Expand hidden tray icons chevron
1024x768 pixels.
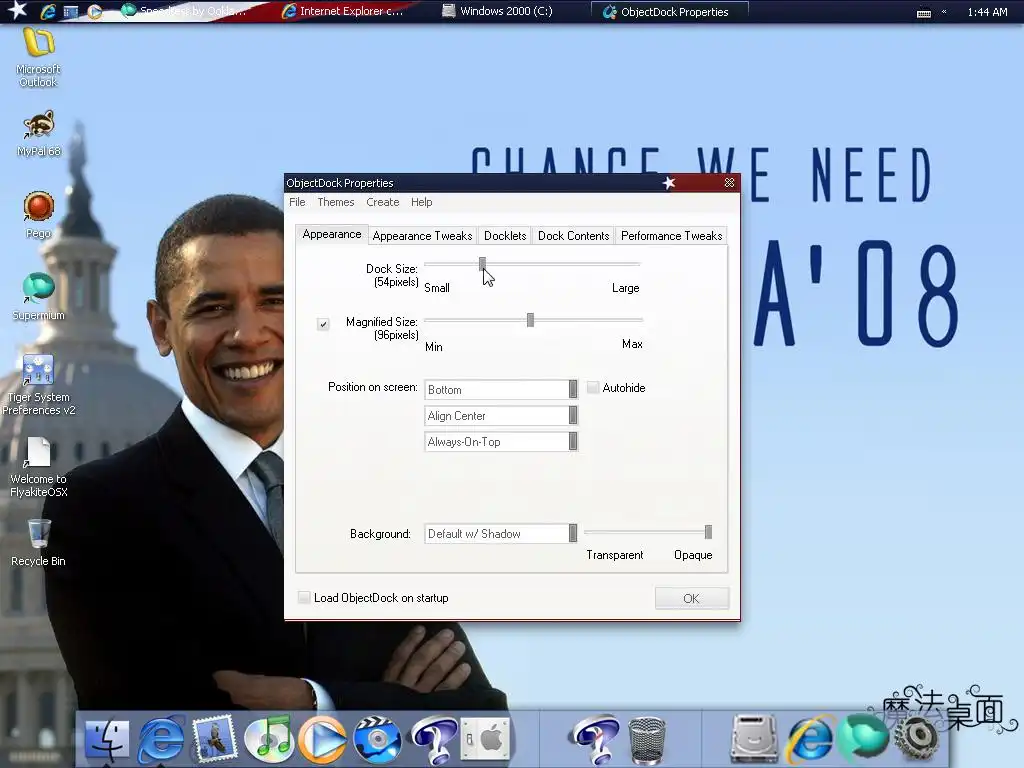point(944,11)
